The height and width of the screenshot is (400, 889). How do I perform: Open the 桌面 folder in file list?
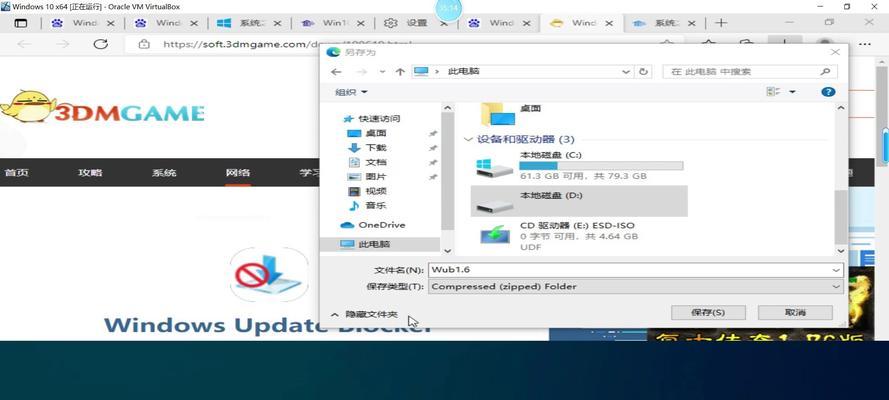[510, 114]
